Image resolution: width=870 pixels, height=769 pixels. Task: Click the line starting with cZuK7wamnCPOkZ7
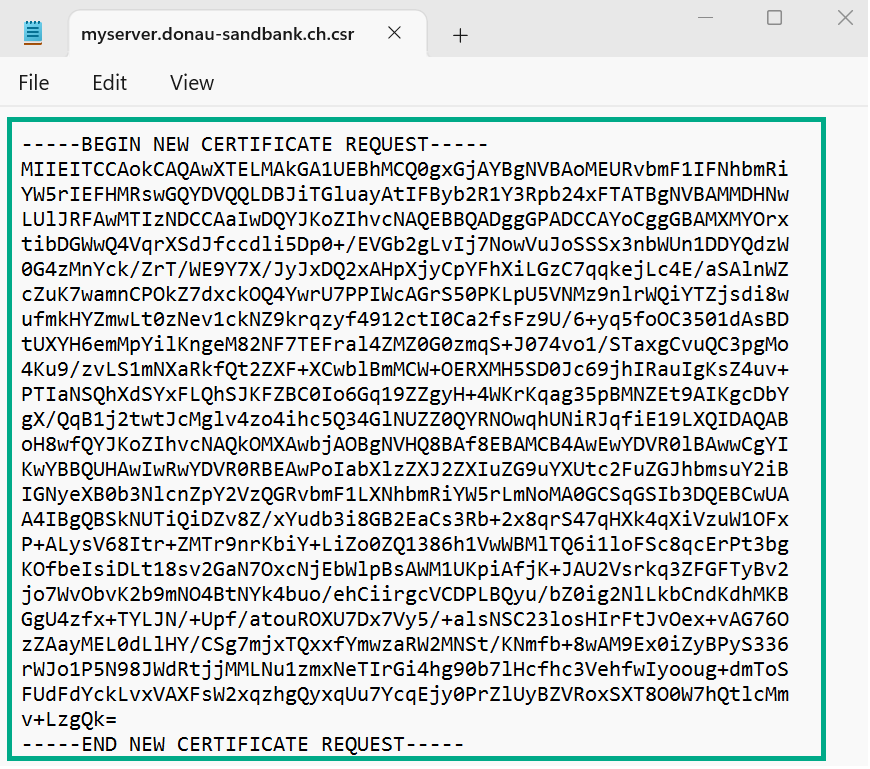[x=405, y=294]
